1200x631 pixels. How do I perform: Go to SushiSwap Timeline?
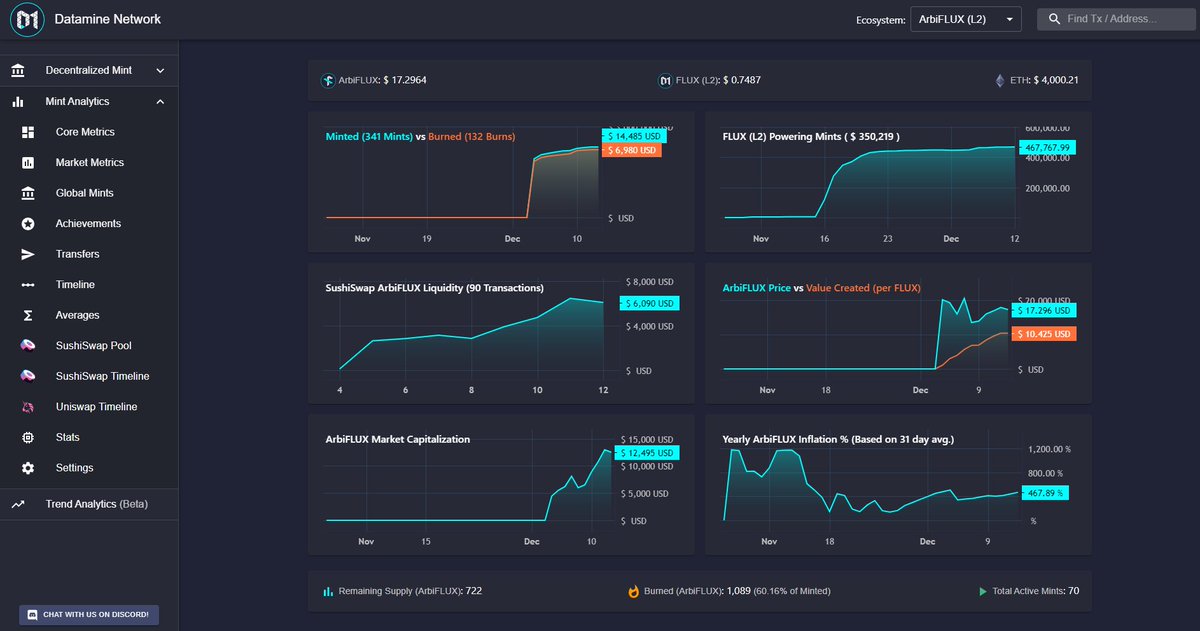[x=103, y=376]
